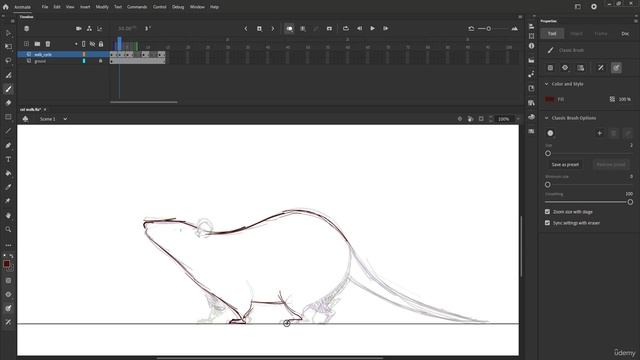Open the File menu
The image size is (640, 360).
click(45, 7)
